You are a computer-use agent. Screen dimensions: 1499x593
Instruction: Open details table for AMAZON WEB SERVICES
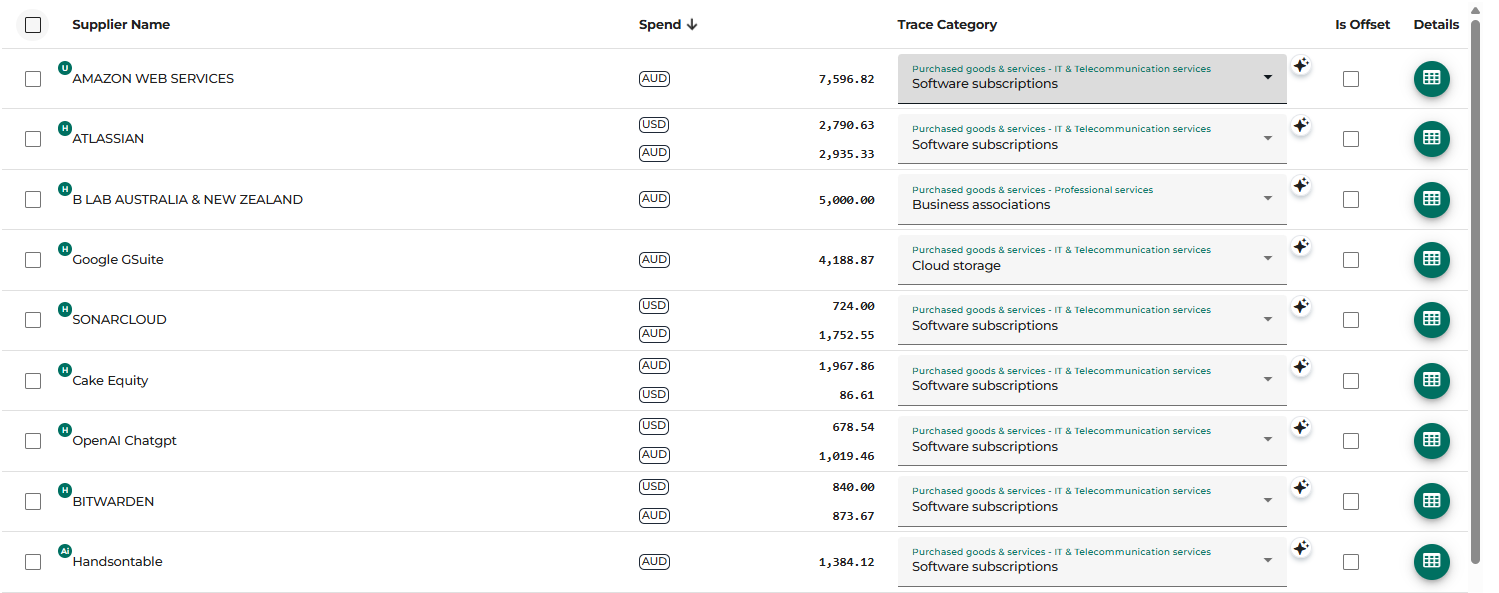(x=1431, y=79)
